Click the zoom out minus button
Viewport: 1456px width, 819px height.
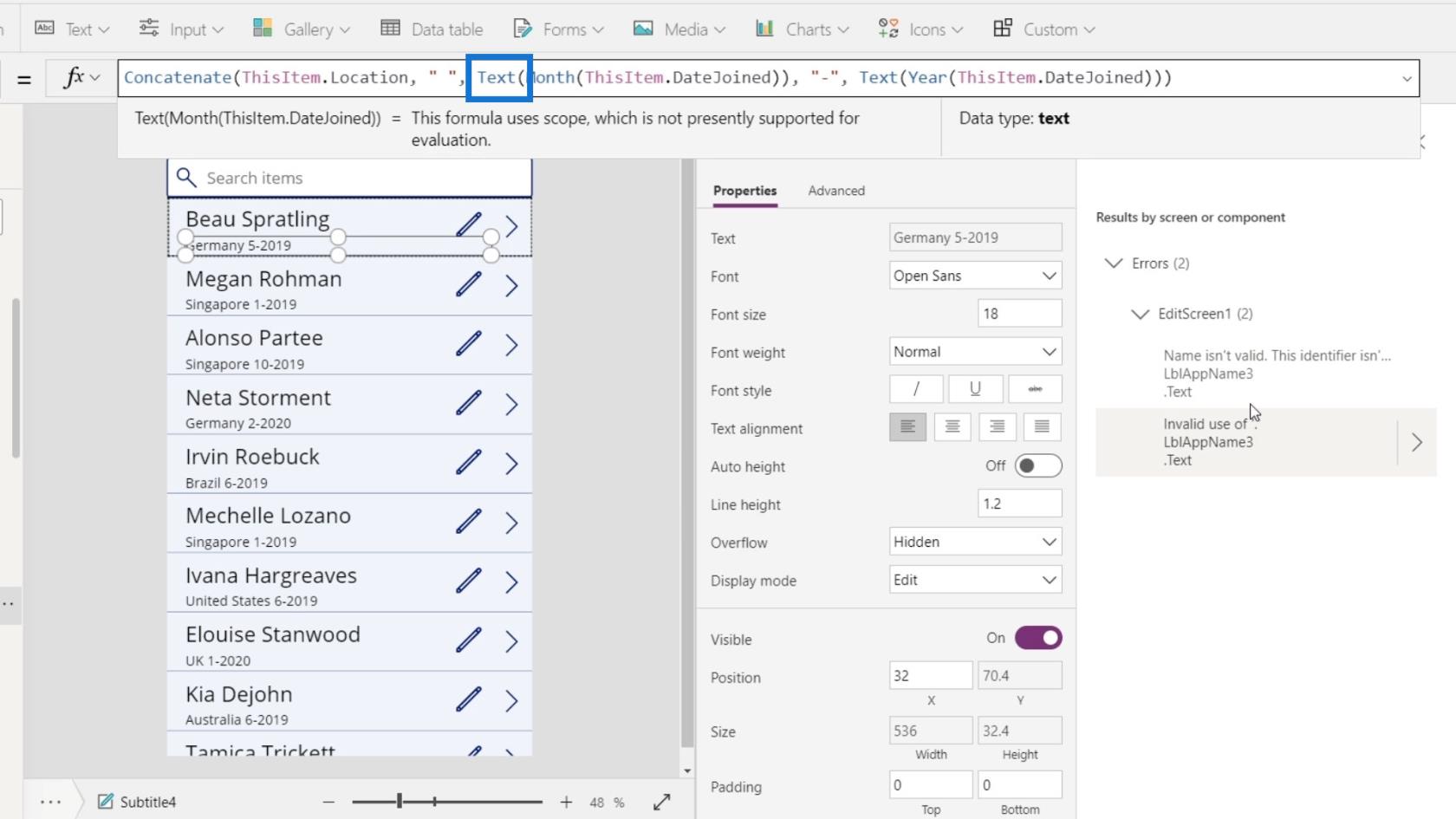(328, 803)
